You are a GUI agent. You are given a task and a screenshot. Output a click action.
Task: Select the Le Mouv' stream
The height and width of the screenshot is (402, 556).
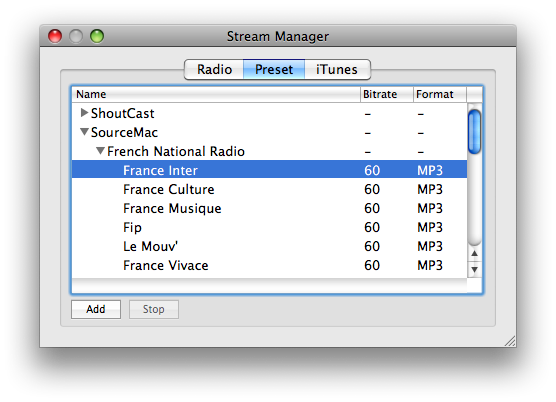(x=269, y=246)
